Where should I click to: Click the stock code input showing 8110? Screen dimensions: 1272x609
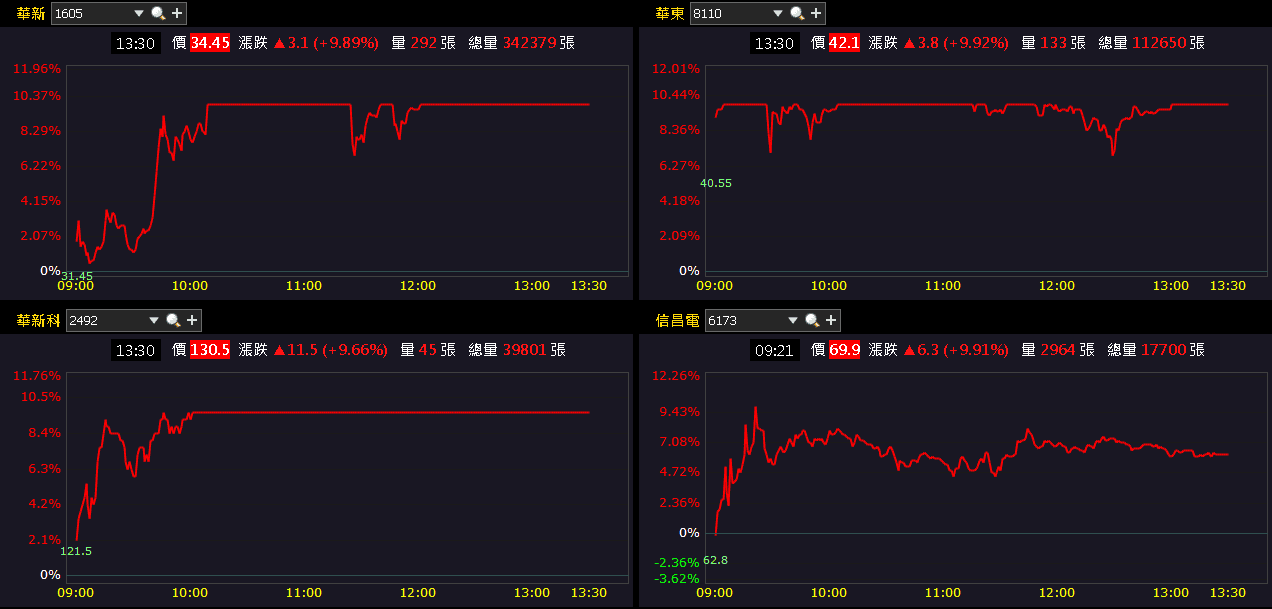(x=715, y=14)
